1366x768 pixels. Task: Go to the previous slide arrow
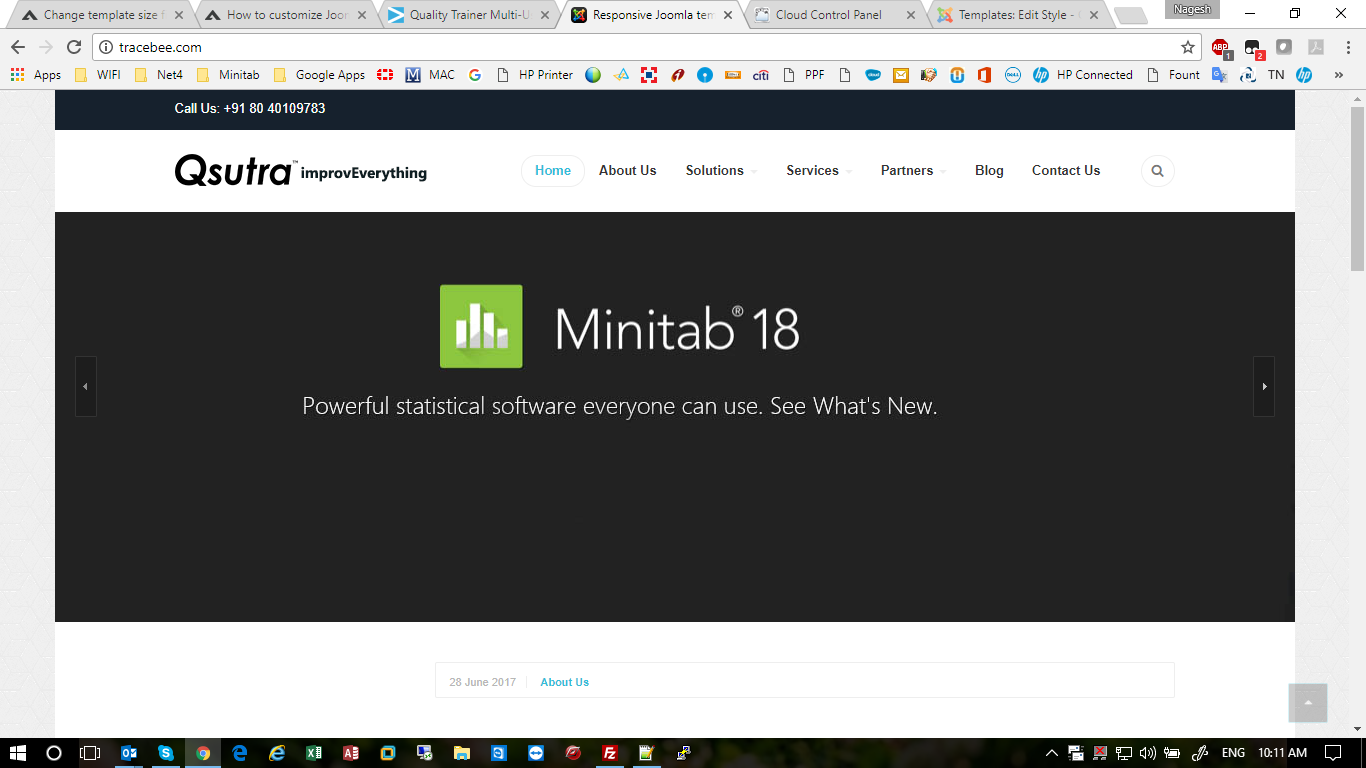tap(86, 386)
